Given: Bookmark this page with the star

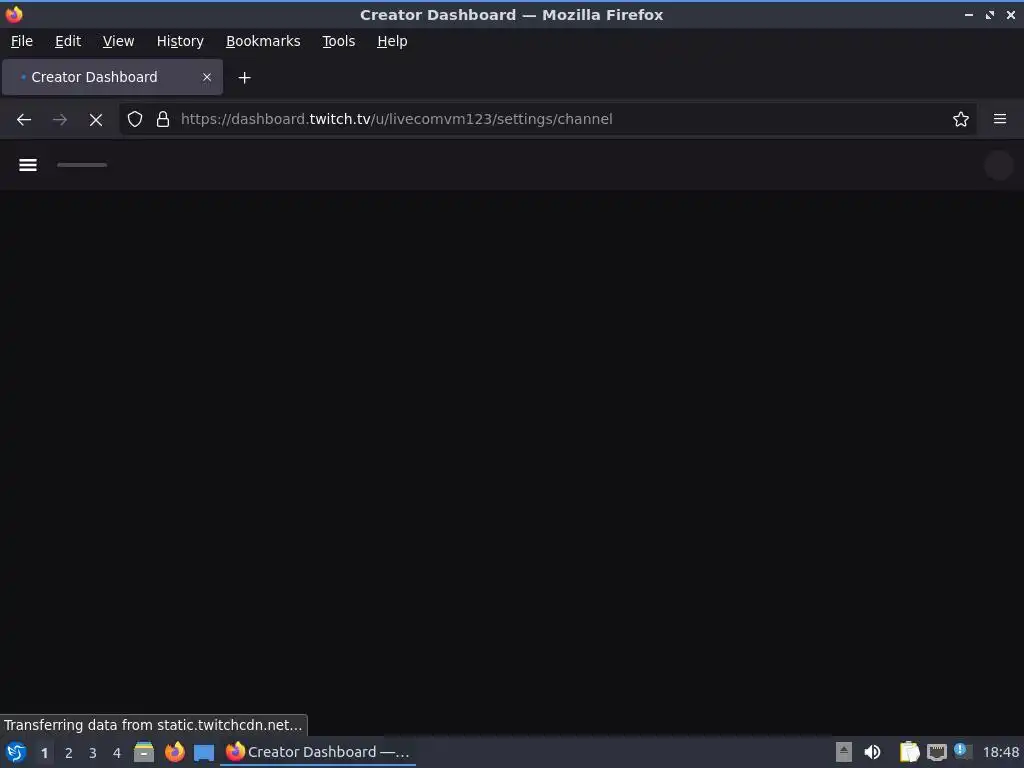Looking at the screenshot, I should (961, 120).
